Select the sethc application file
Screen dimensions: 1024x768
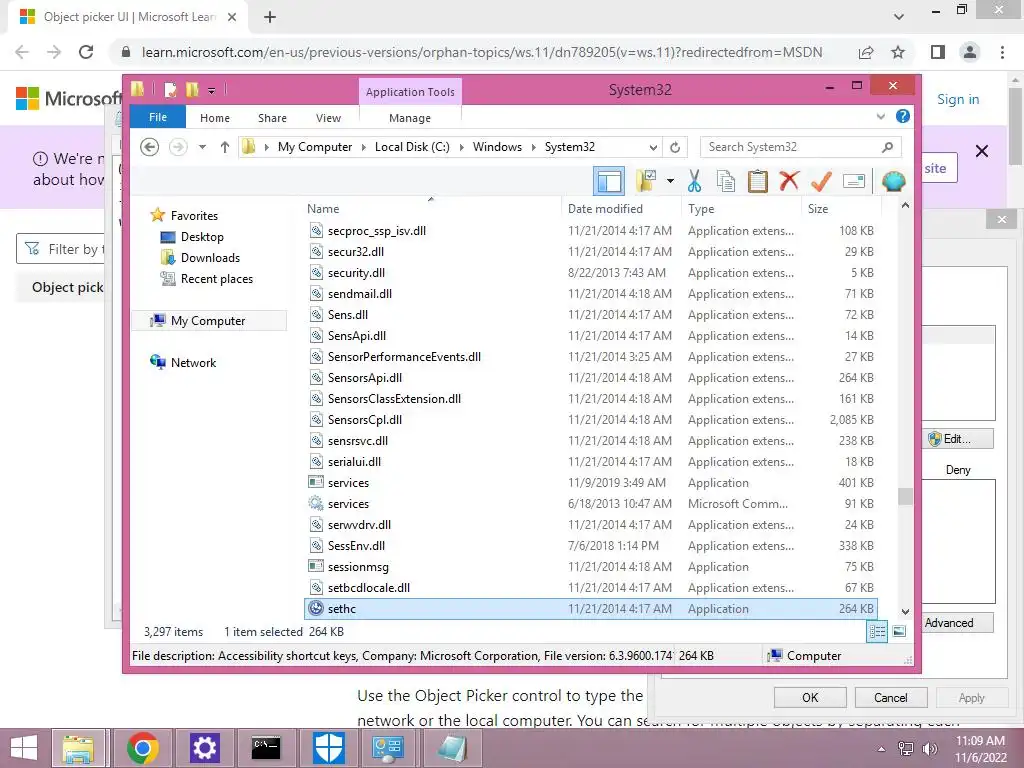point(590,609)
